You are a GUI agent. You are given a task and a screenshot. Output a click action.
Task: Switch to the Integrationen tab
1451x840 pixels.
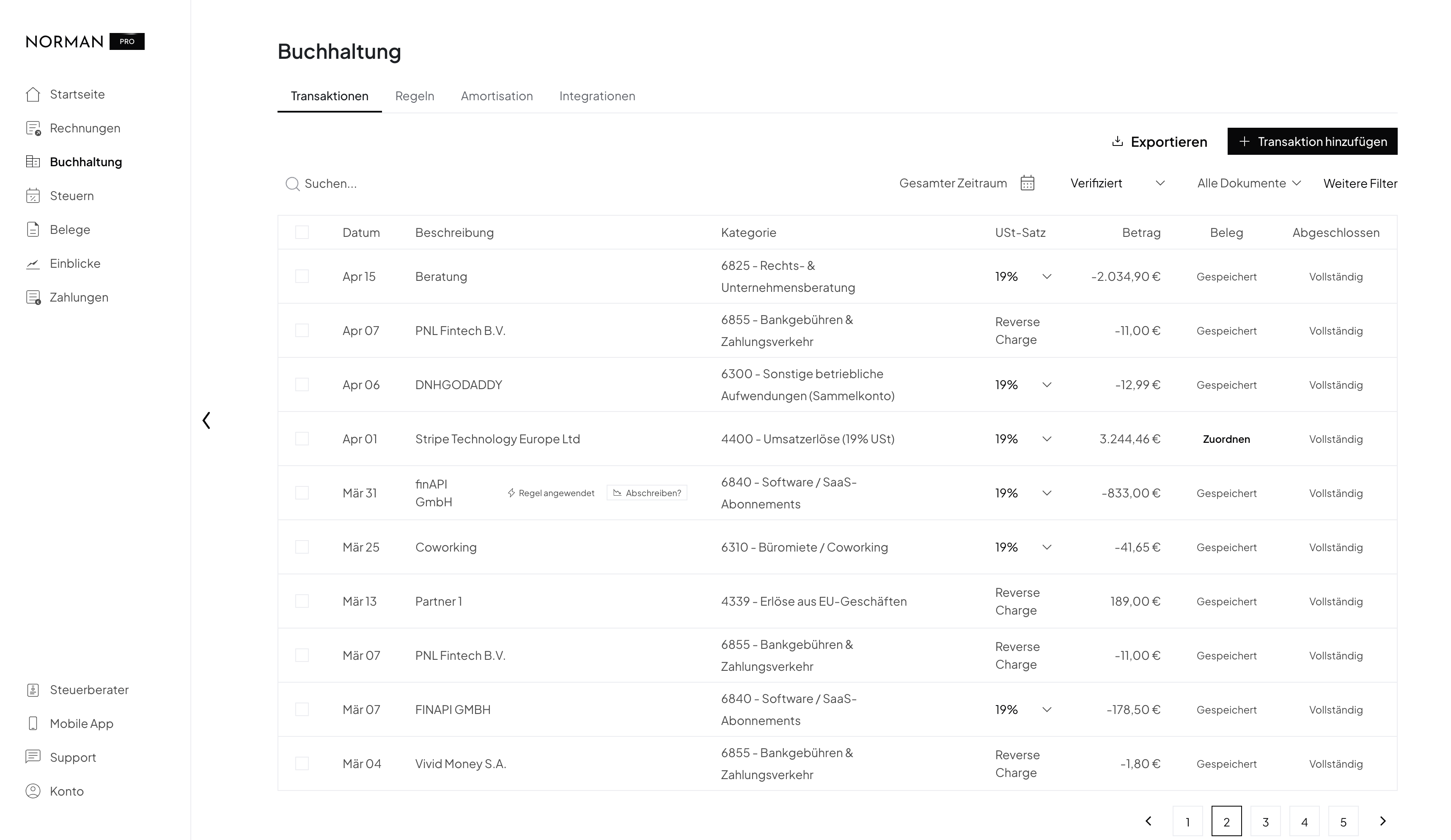pos(597,96)
